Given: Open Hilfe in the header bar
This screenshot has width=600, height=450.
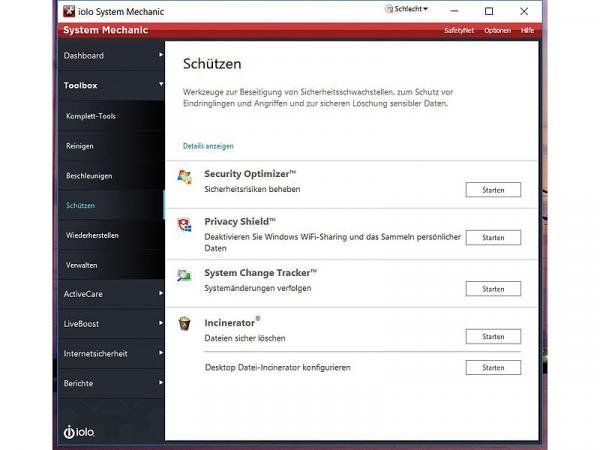Looking at the screenshot, I should (x=527, y=31).
